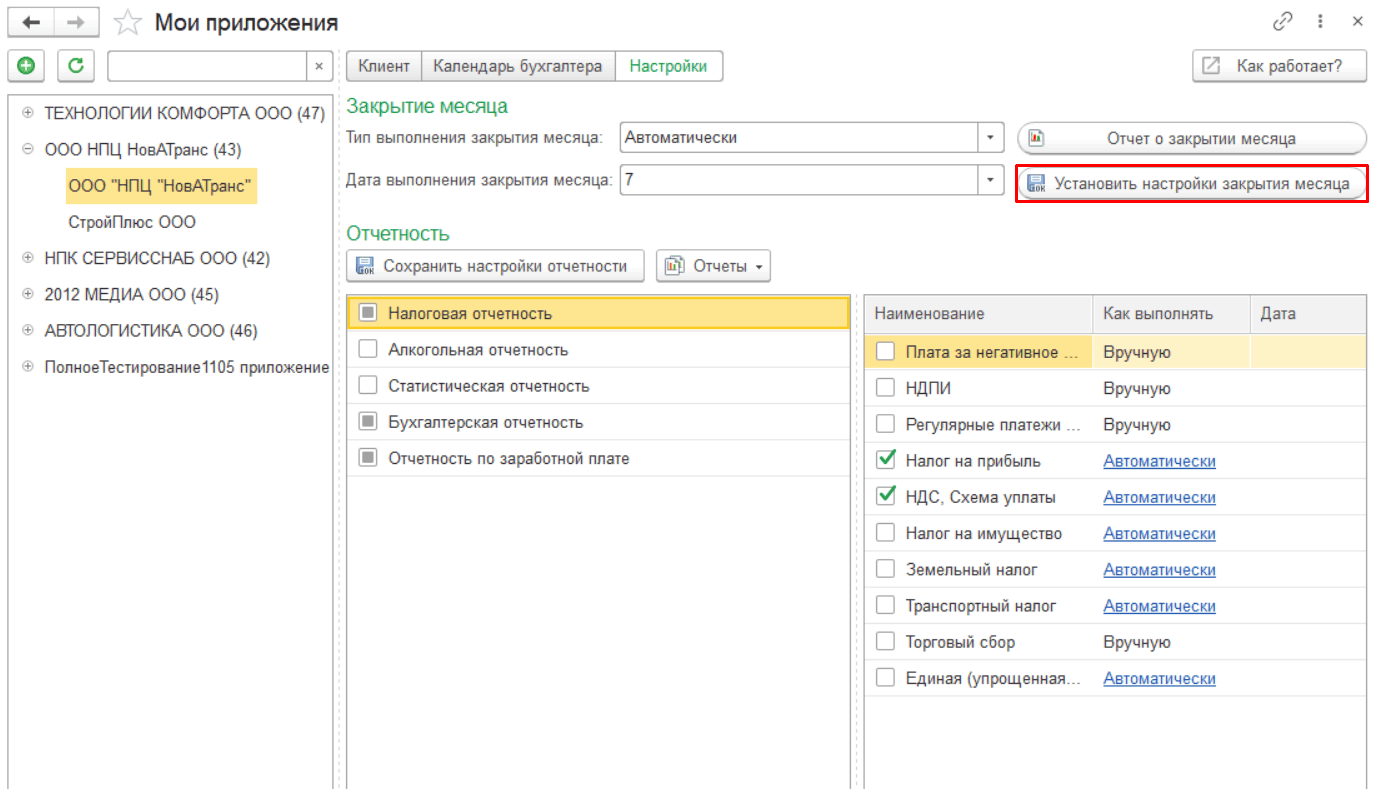Click Автоматически link for Единая (упрощенная

tap(1159, 678)
